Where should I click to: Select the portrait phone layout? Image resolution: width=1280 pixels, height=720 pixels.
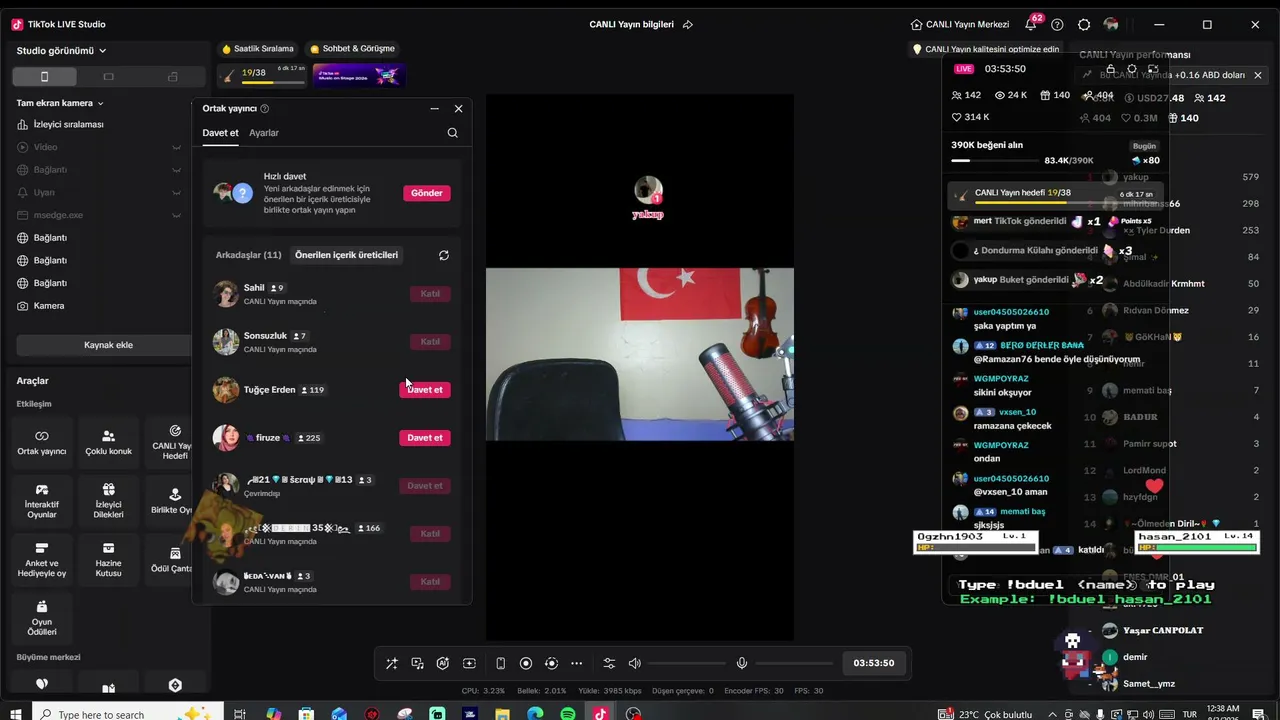click(x=44, y=77)
